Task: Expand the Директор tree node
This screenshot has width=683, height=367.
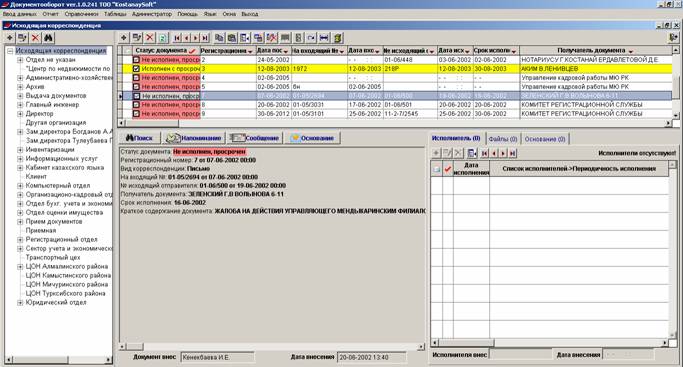Action: [20, 114]
